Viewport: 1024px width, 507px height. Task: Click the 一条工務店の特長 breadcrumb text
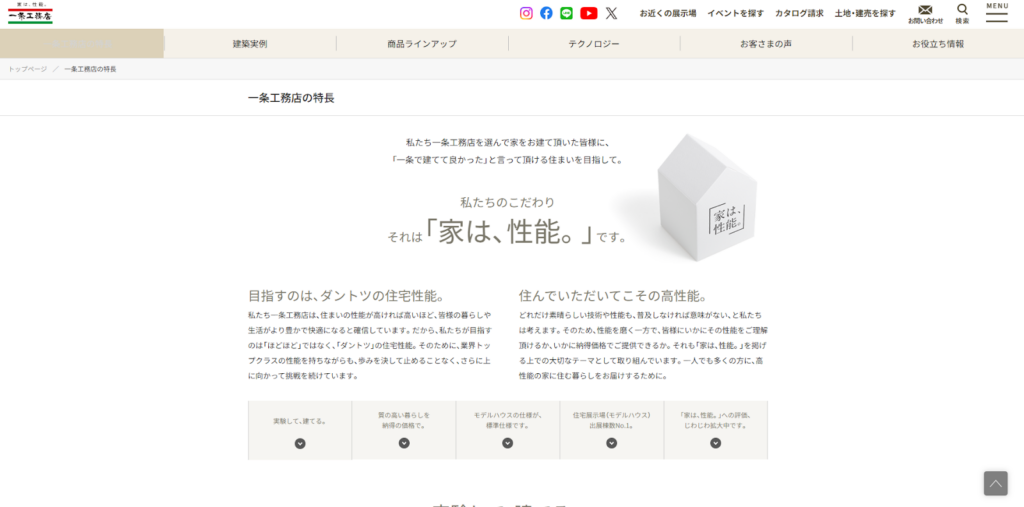point(90,69)
